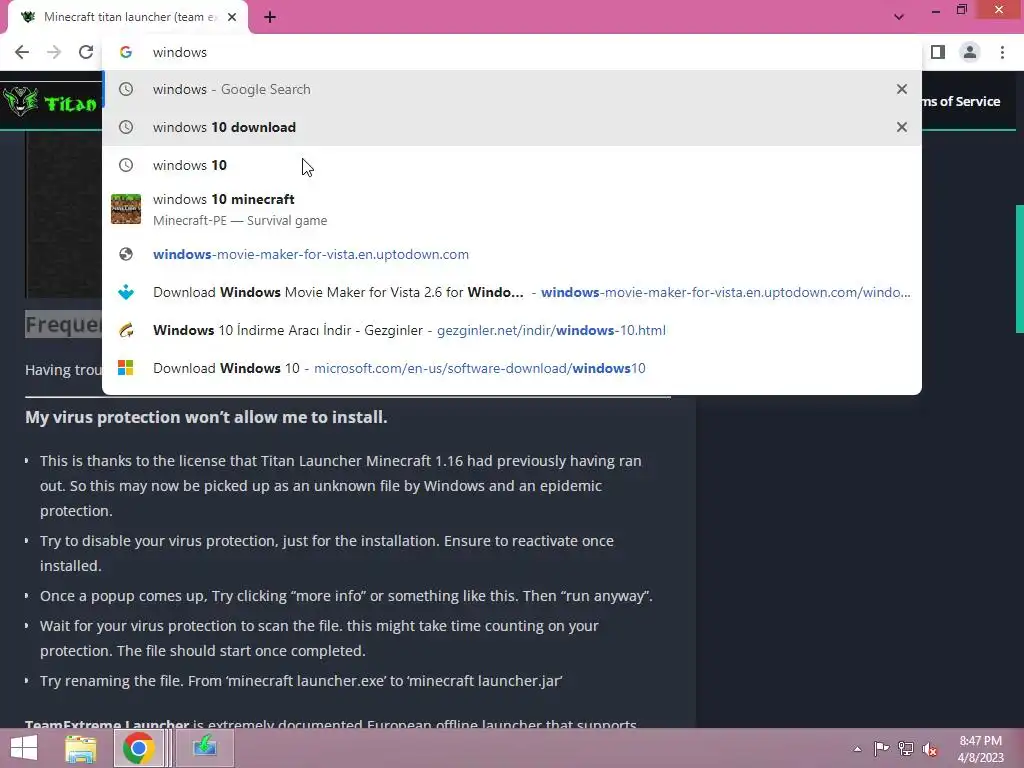Select the Minecraft titan launcher tab

(128, 18)
